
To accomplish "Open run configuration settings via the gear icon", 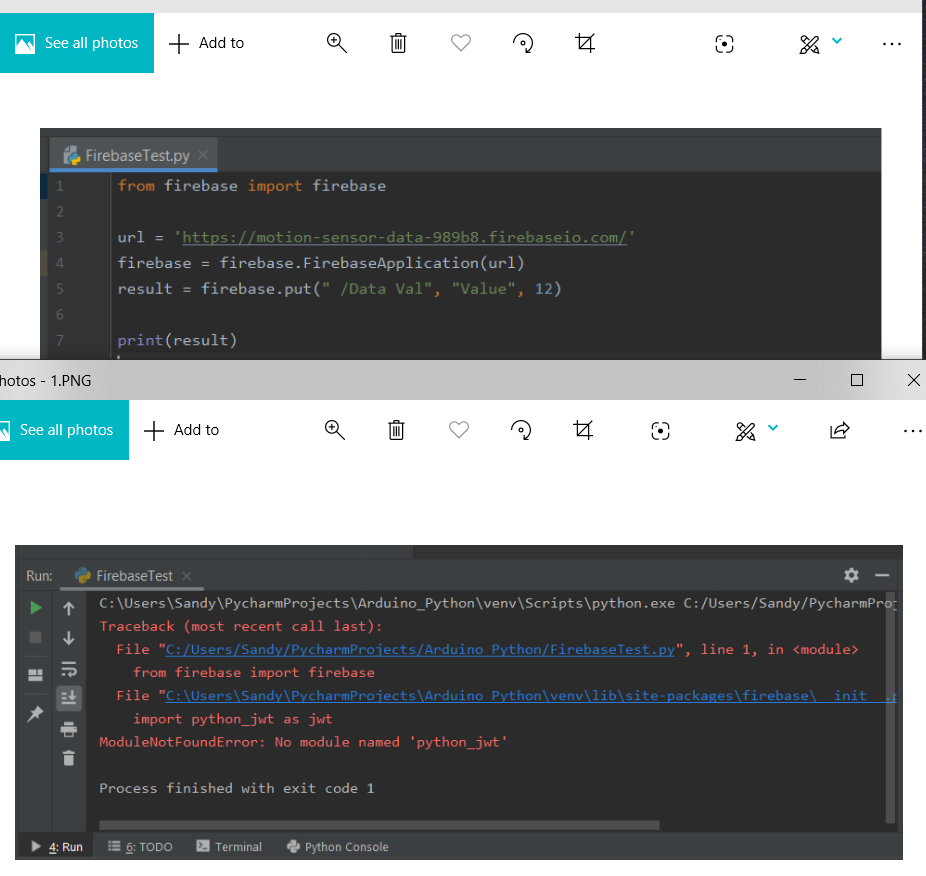I will (x=851, y=575).
